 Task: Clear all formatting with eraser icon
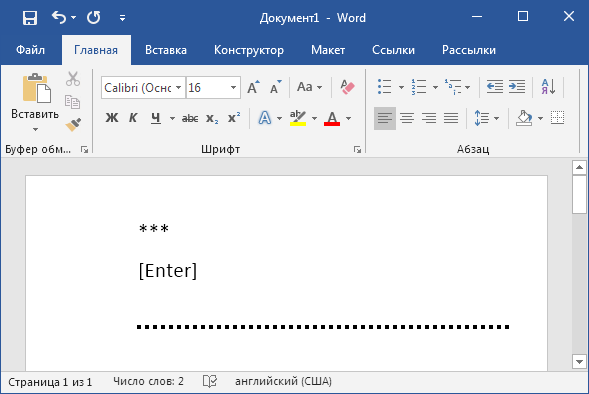point(347,87)
